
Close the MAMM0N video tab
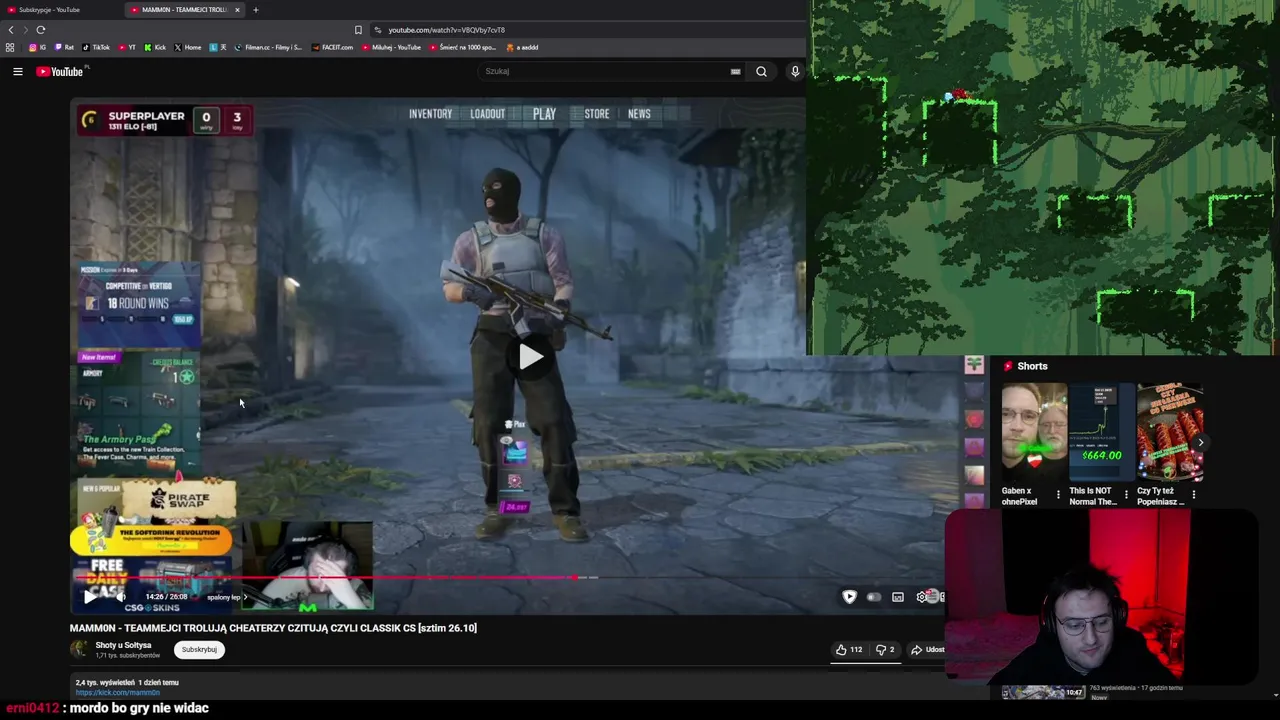pyautogui.click(x=237, y=10)
